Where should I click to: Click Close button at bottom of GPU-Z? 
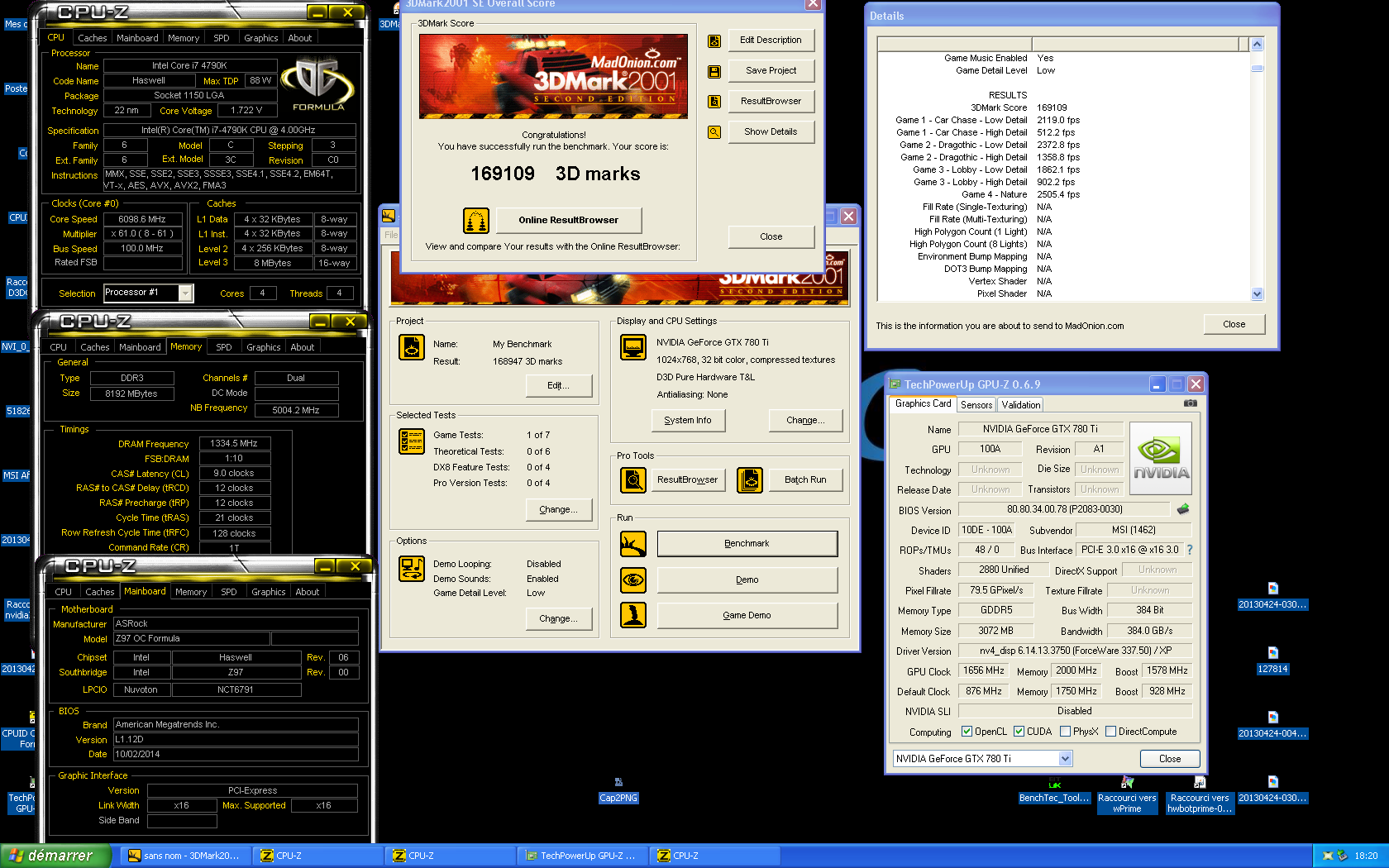(1169, 759)
